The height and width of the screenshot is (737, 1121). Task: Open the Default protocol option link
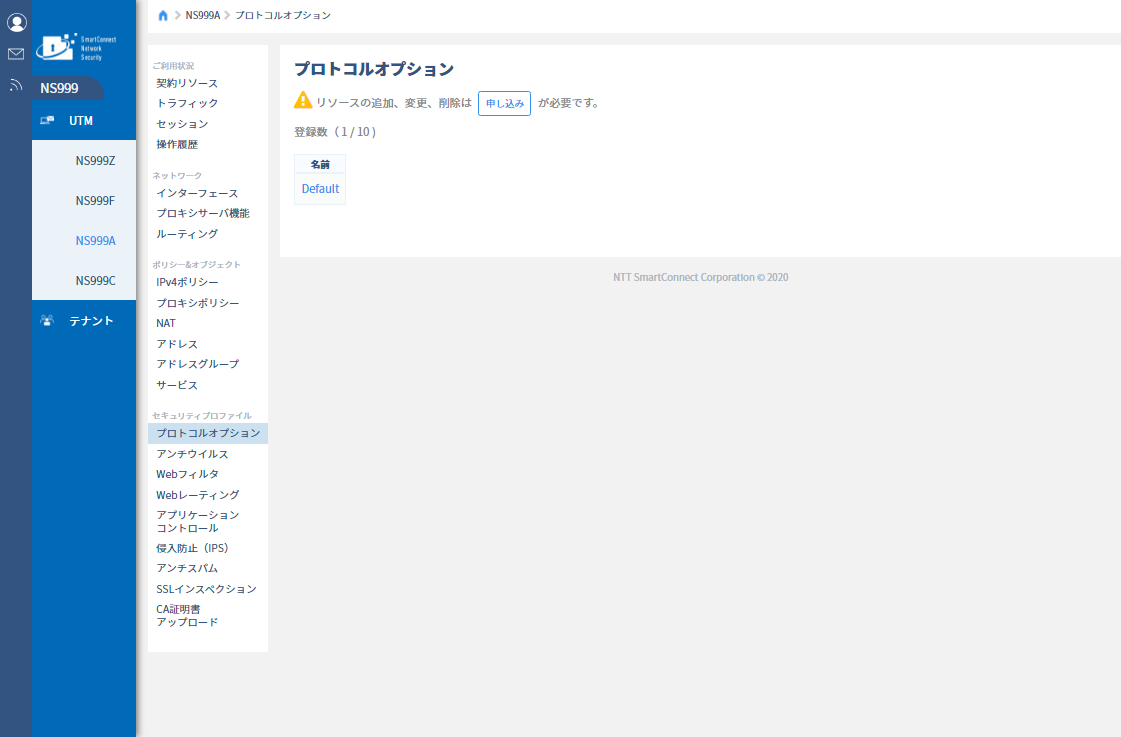pos(320,189)
